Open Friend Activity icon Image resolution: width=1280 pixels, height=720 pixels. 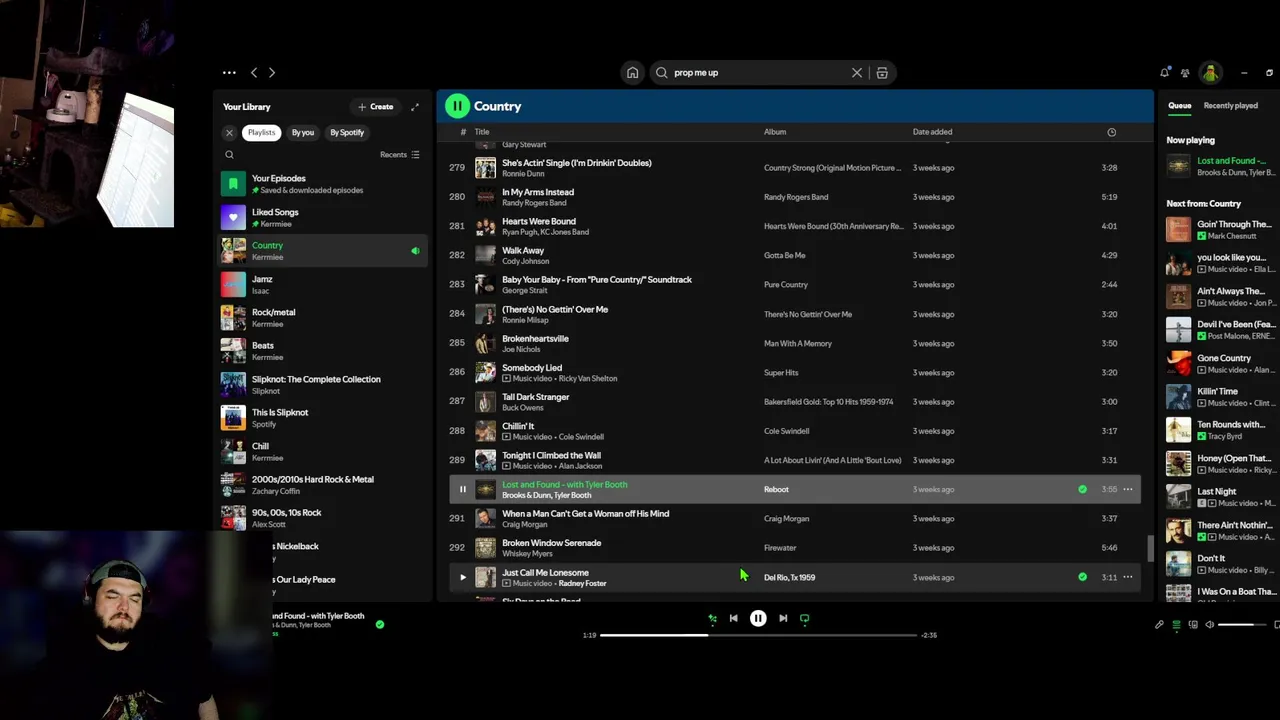tap(1185, 72)
